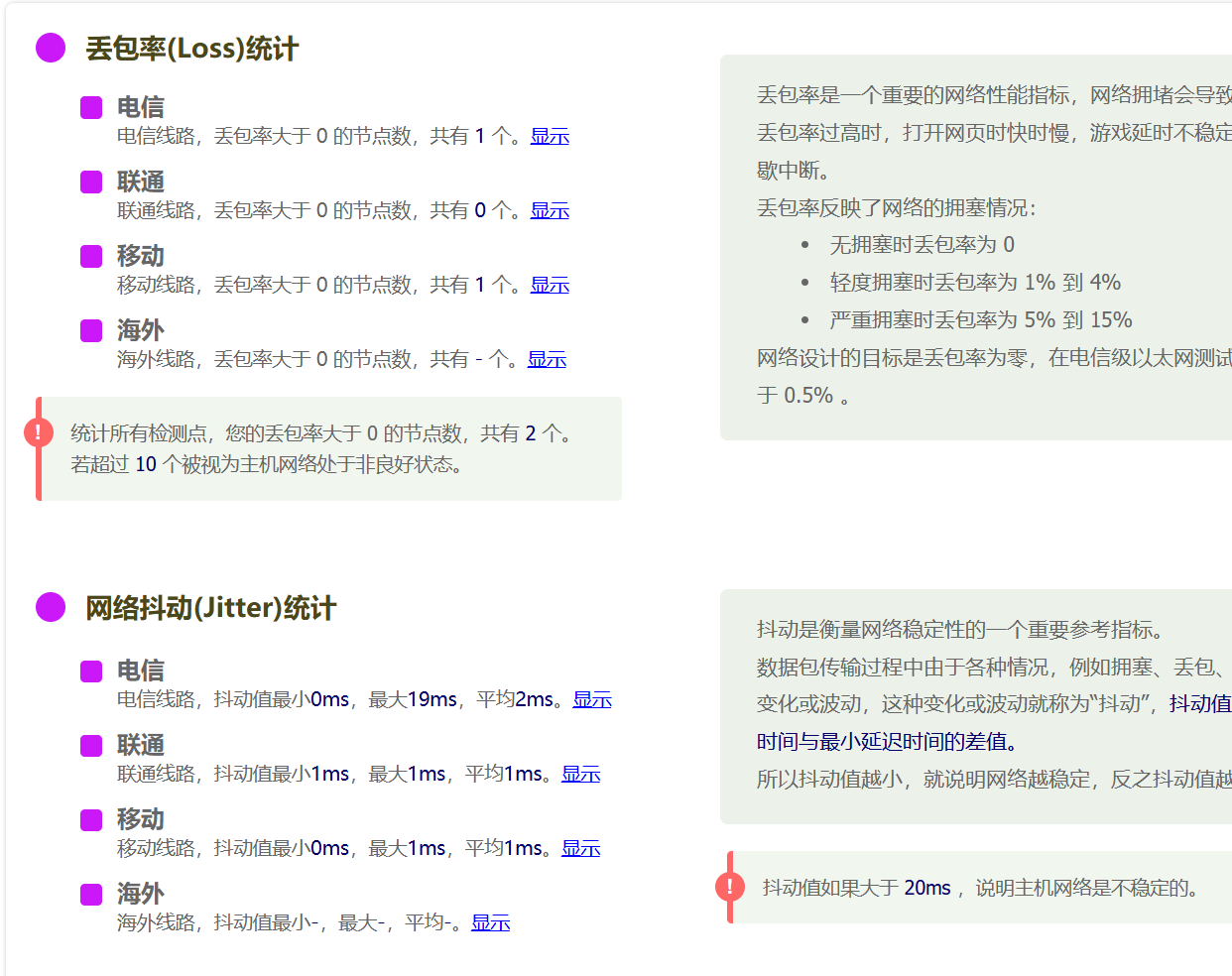
Task: Click the purple square next to 电信 in Loss section
Action: [91, 107]
